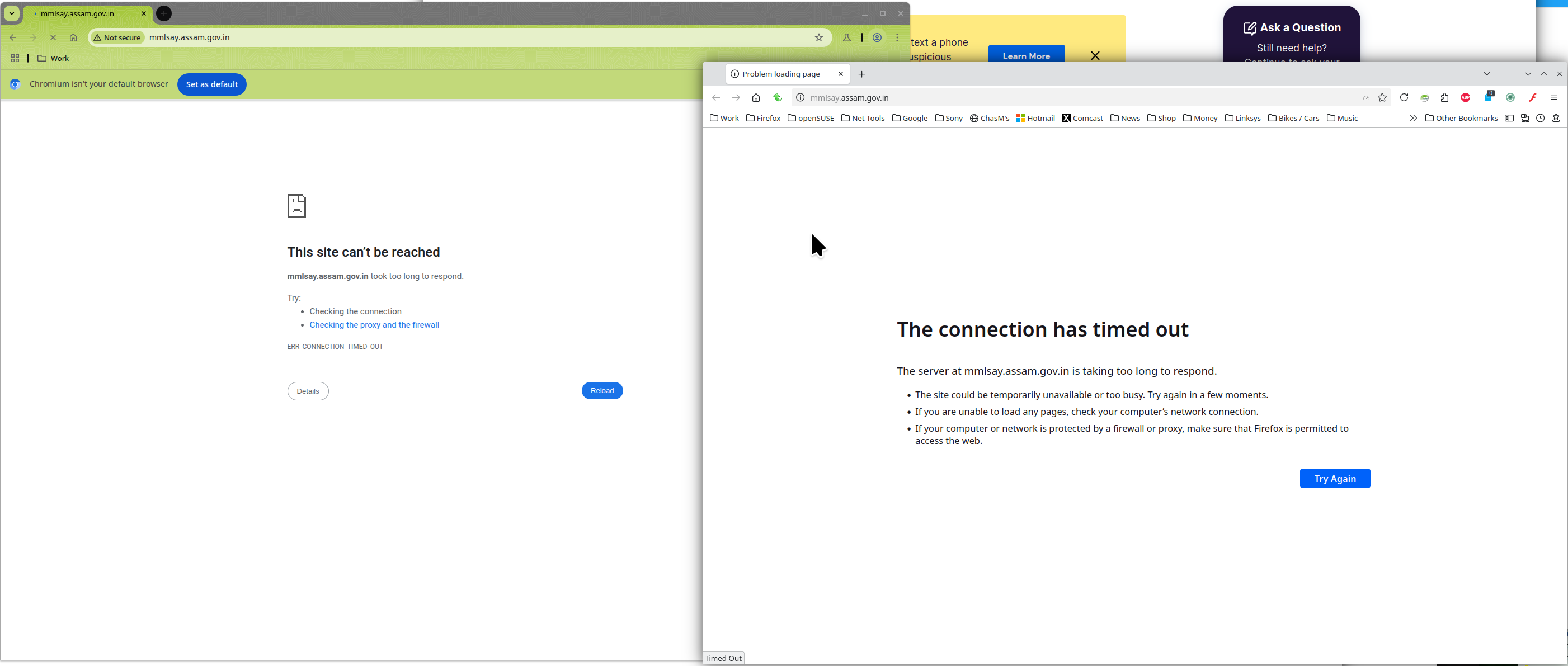The width and height of the screenshot is (1568, 666).
Task: Click Learn More on the yellow banner
Action: [x=1027, y=54]
